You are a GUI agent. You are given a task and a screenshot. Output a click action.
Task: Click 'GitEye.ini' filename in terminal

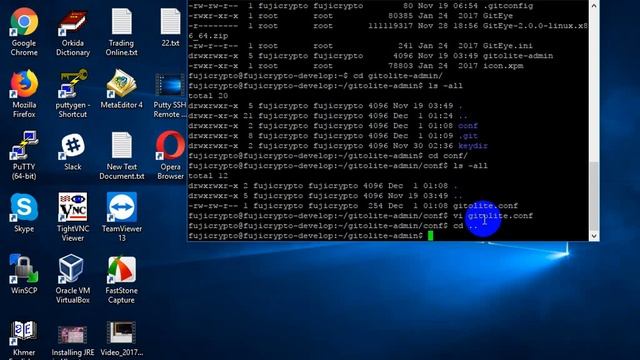[x=507, y=46]
